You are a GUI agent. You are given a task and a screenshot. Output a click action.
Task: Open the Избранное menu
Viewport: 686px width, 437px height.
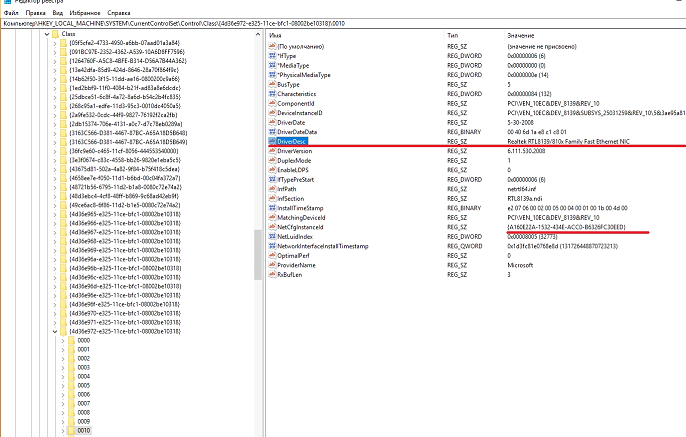click(x=91, y=15)
